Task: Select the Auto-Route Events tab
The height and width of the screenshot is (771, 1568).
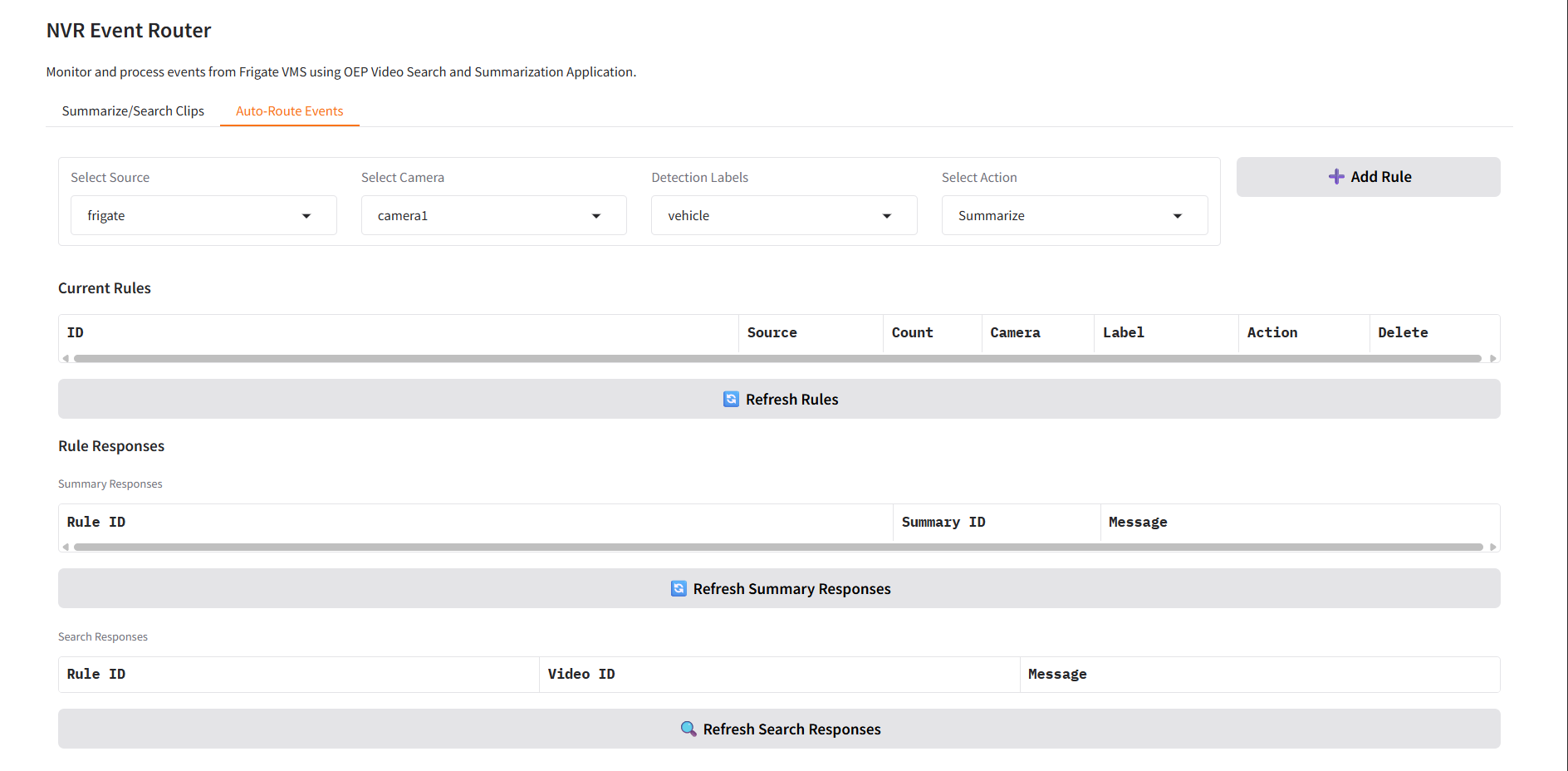Action: 289,111
